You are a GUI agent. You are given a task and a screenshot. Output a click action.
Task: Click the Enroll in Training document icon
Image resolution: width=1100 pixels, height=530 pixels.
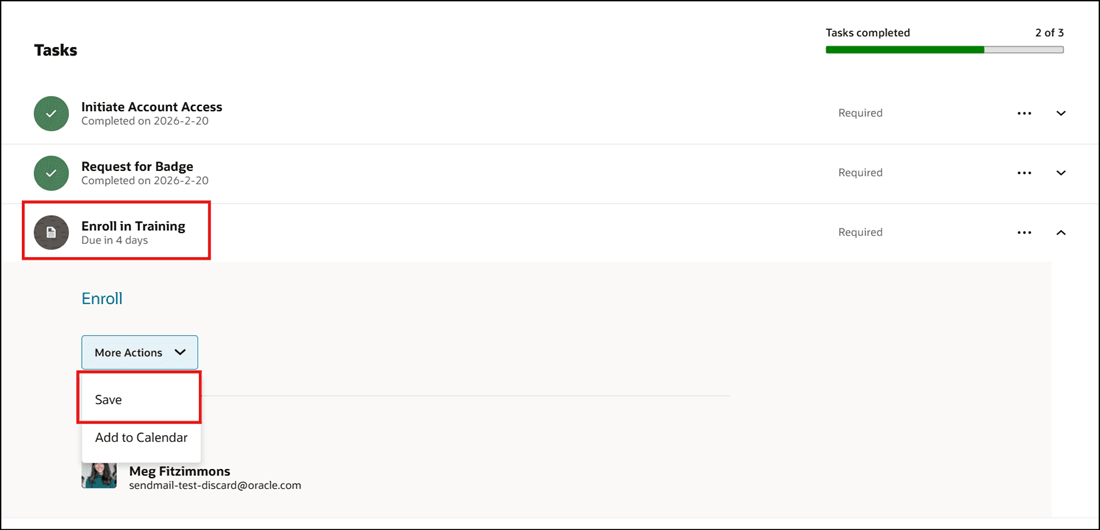(51, 233)
